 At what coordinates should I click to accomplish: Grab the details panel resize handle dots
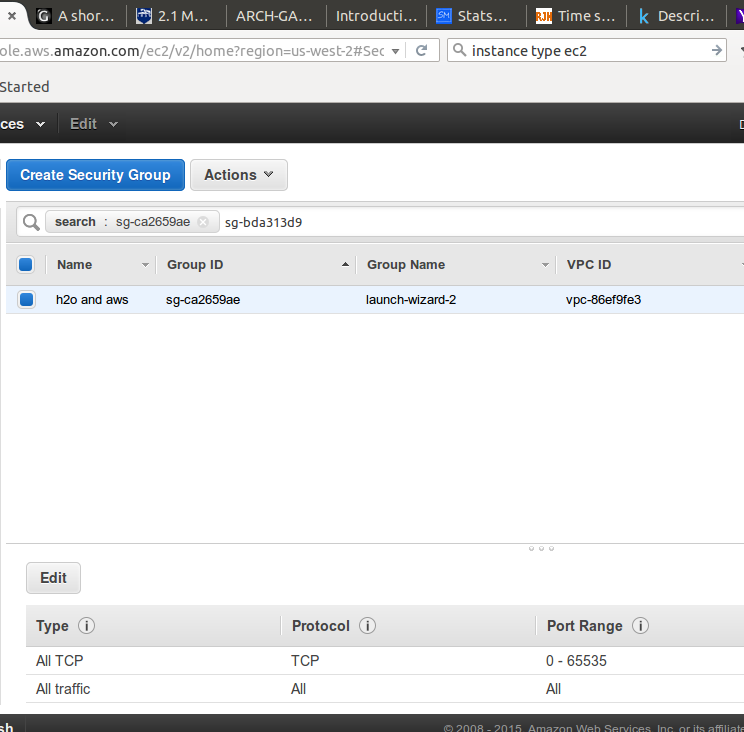pos(541,548)
